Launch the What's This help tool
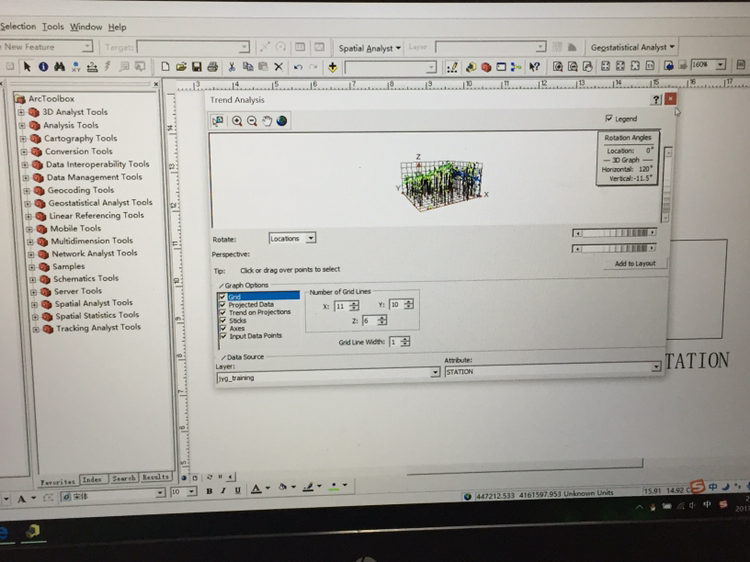This screenshot has width=750, height=562. coord(534,67)
